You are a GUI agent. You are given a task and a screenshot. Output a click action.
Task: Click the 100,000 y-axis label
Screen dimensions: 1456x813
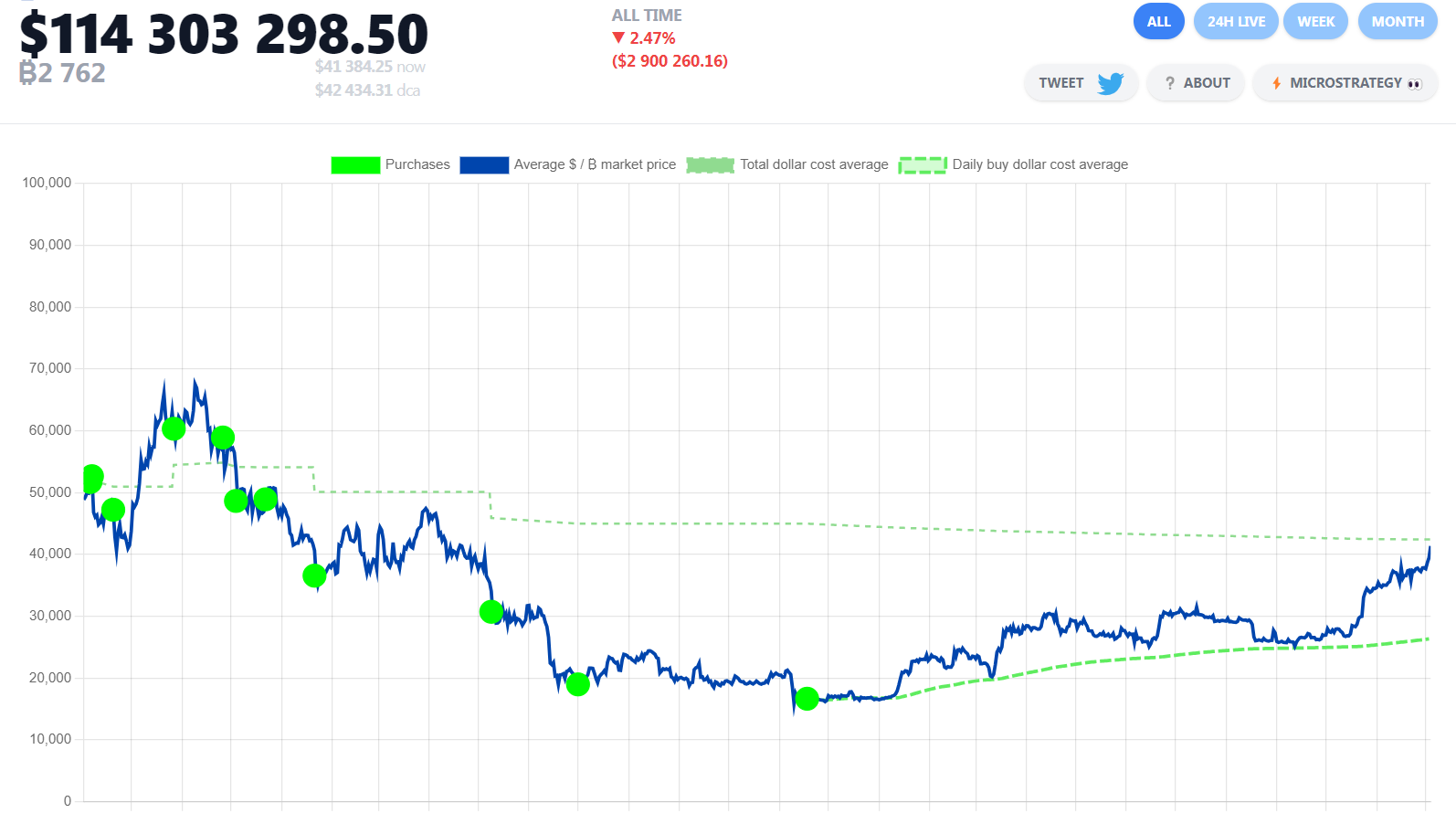coord(47,183)
